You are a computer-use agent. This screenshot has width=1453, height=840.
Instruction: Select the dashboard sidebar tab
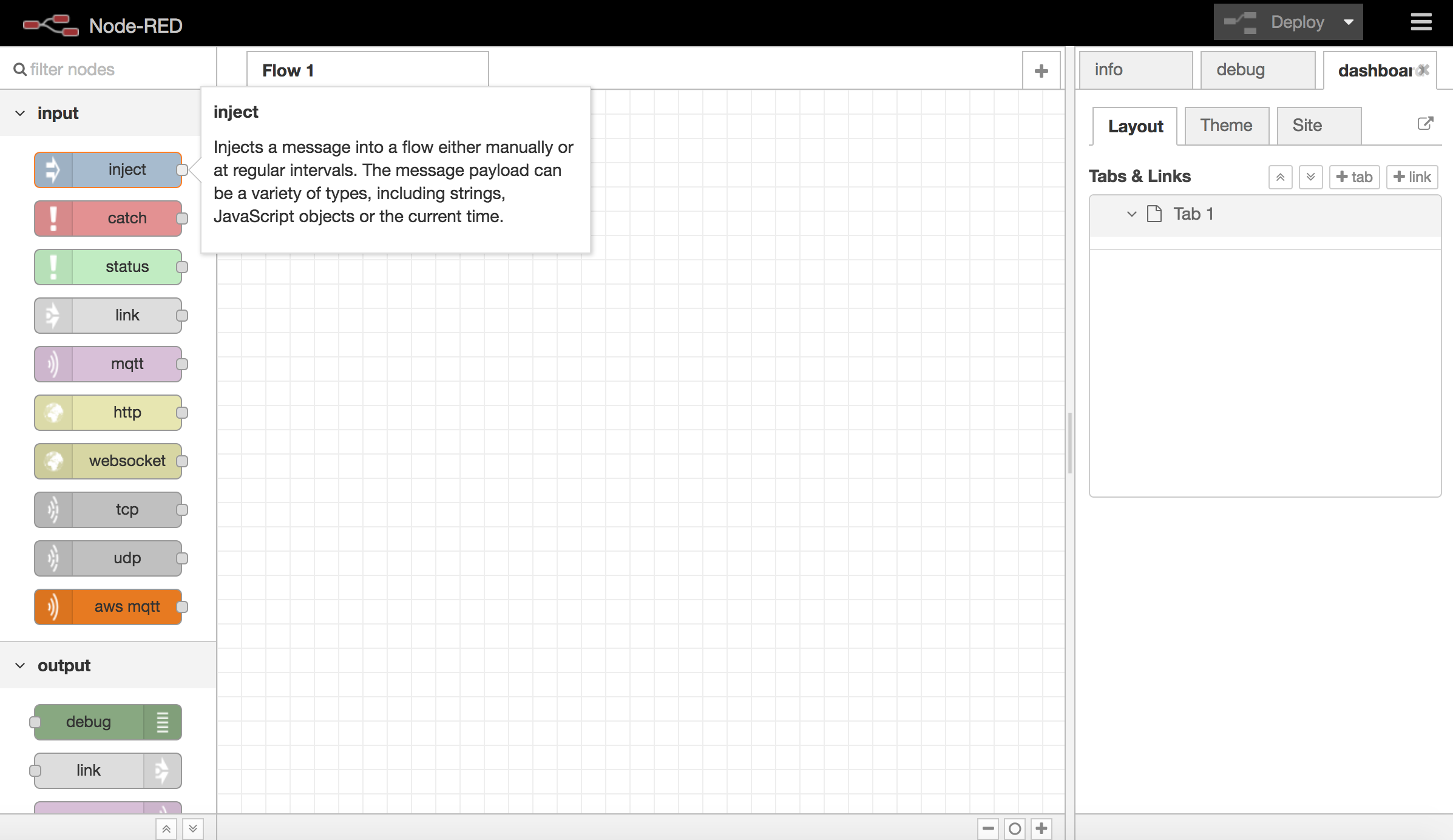(x=1375, y=70)
